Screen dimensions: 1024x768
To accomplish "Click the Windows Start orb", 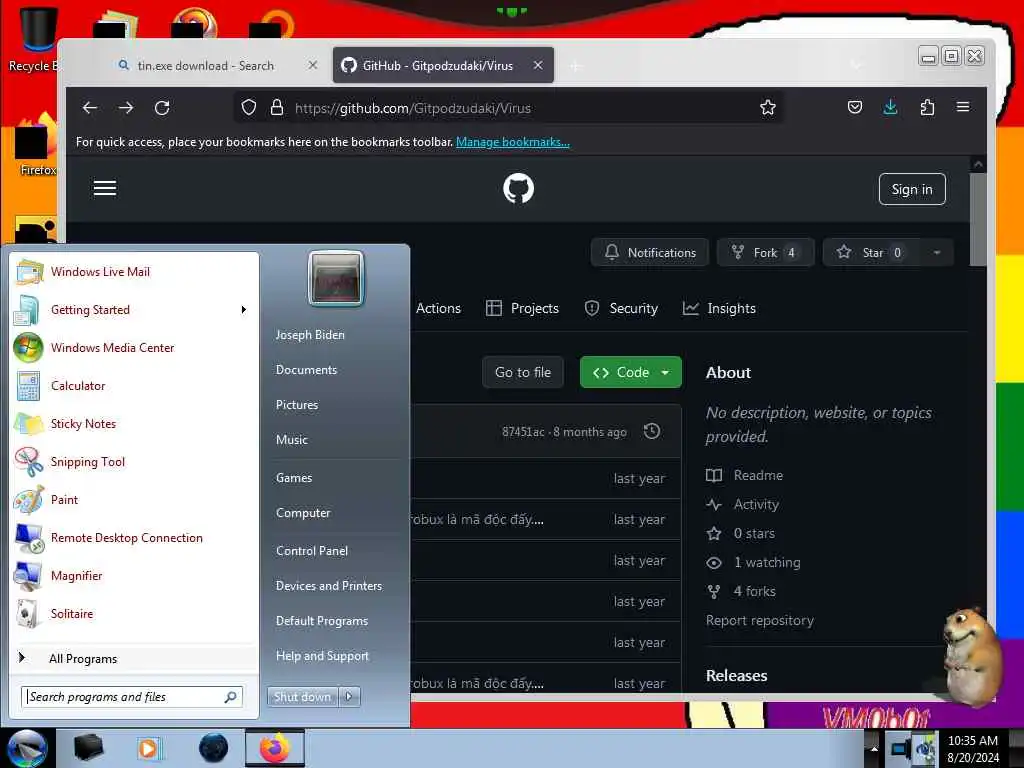I will tap(27, 748).
